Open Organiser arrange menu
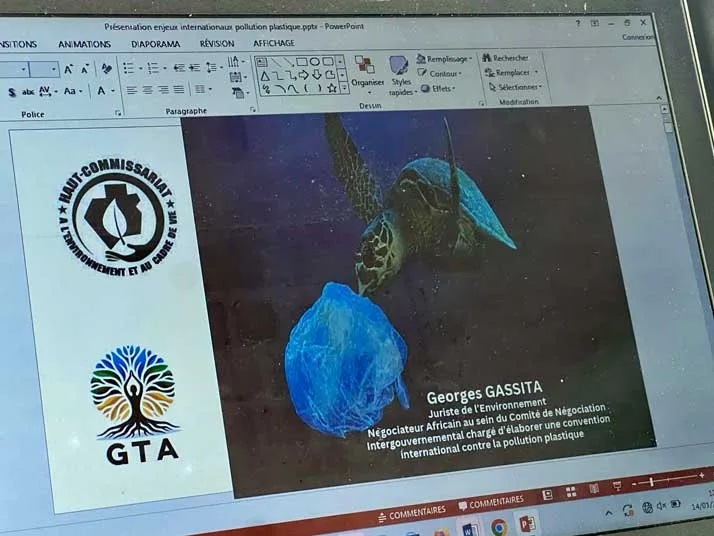The image size is (714, 536). tap(367, 75)
